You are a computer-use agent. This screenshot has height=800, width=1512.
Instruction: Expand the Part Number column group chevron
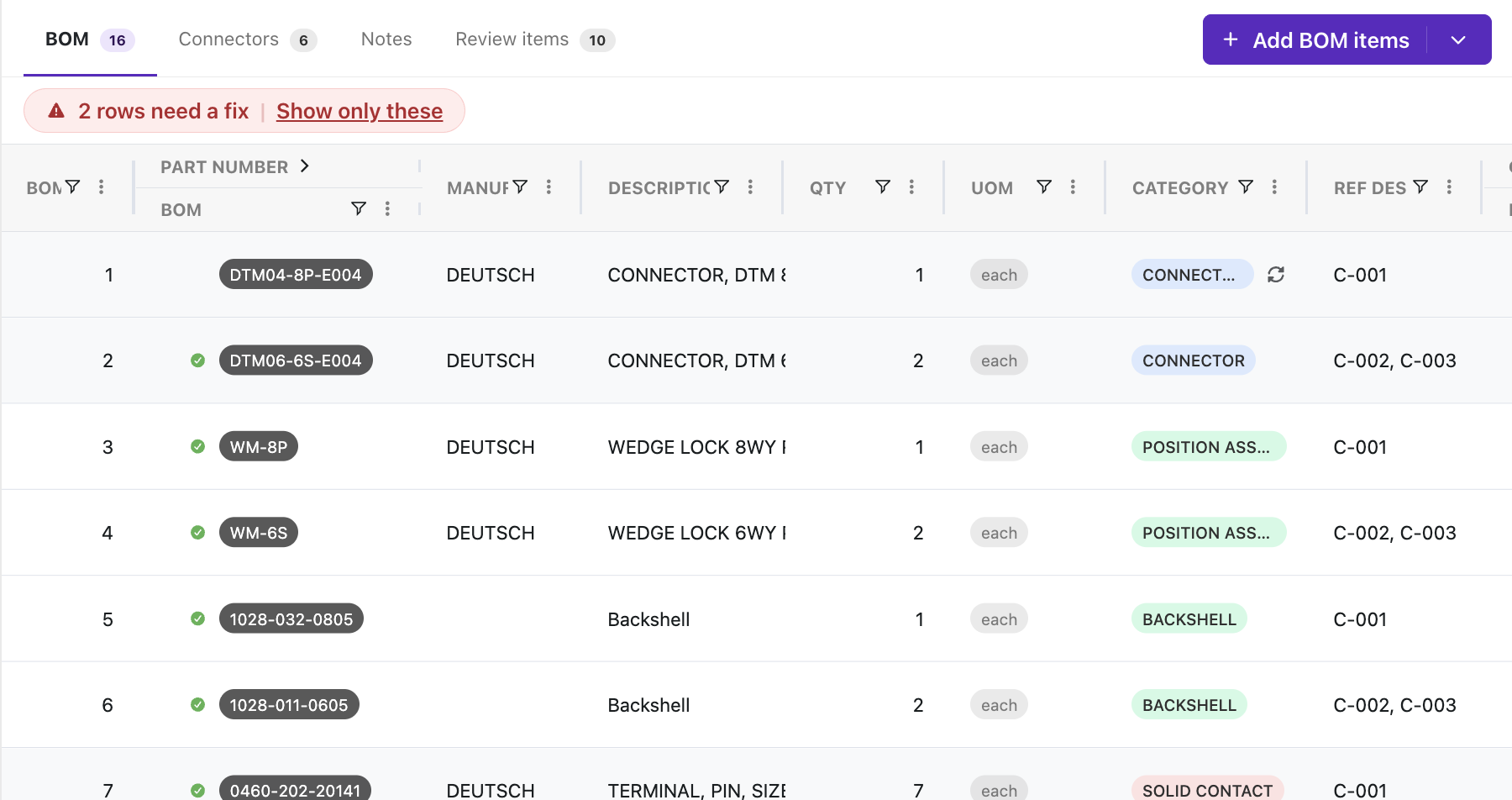click(x=305, y=166)
